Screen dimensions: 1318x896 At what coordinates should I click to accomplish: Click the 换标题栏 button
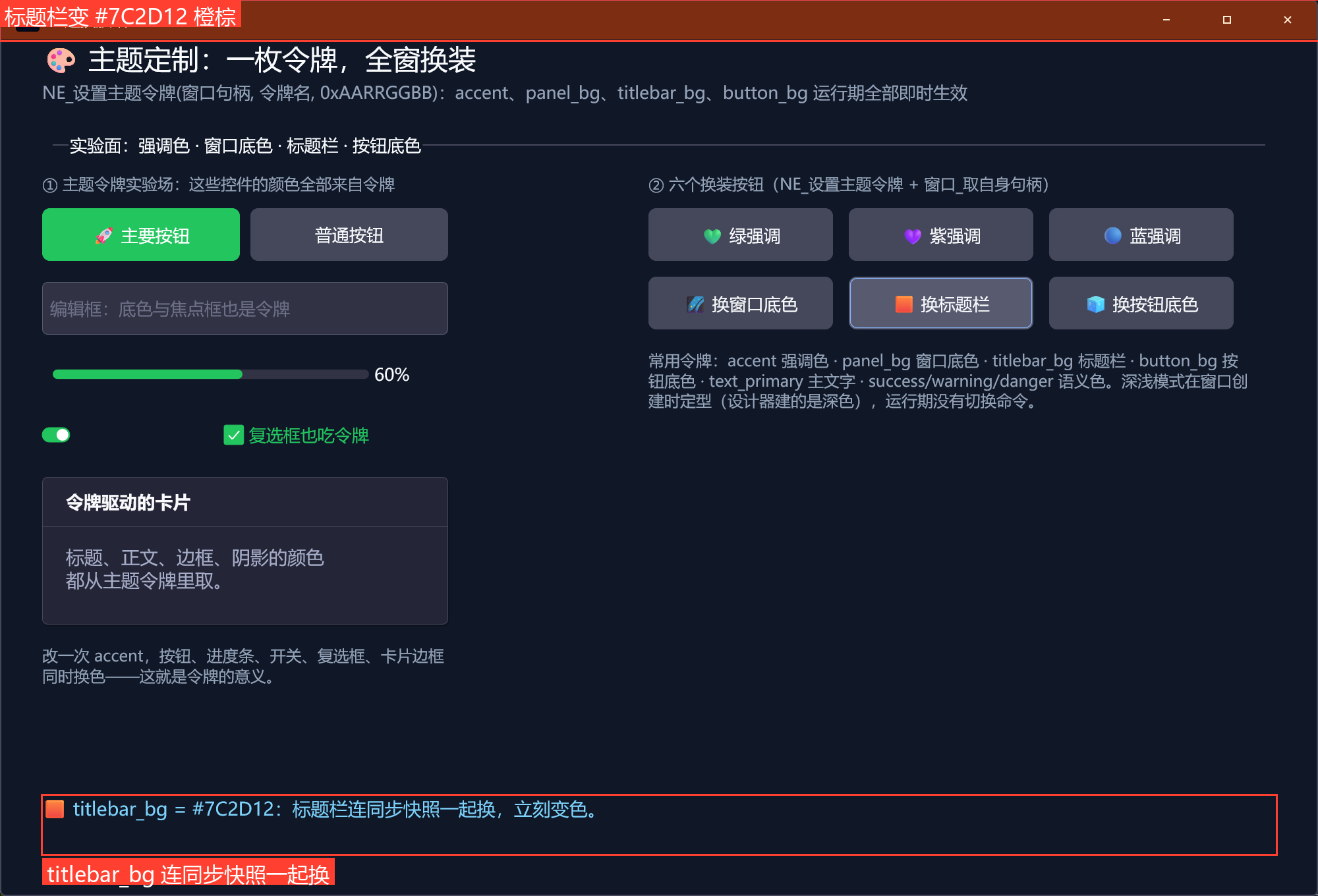click(x=941, y=303)
